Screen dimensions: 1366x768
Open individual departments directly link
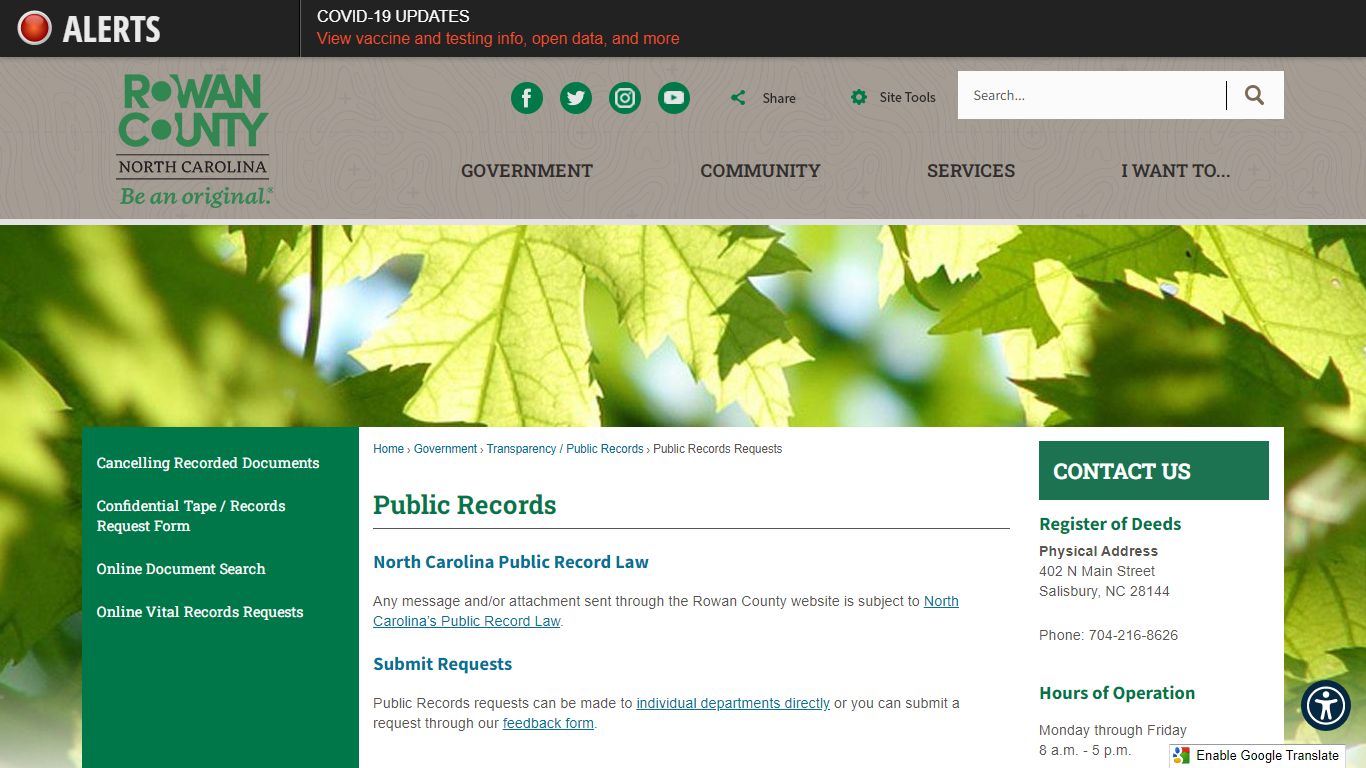point(733,703)
